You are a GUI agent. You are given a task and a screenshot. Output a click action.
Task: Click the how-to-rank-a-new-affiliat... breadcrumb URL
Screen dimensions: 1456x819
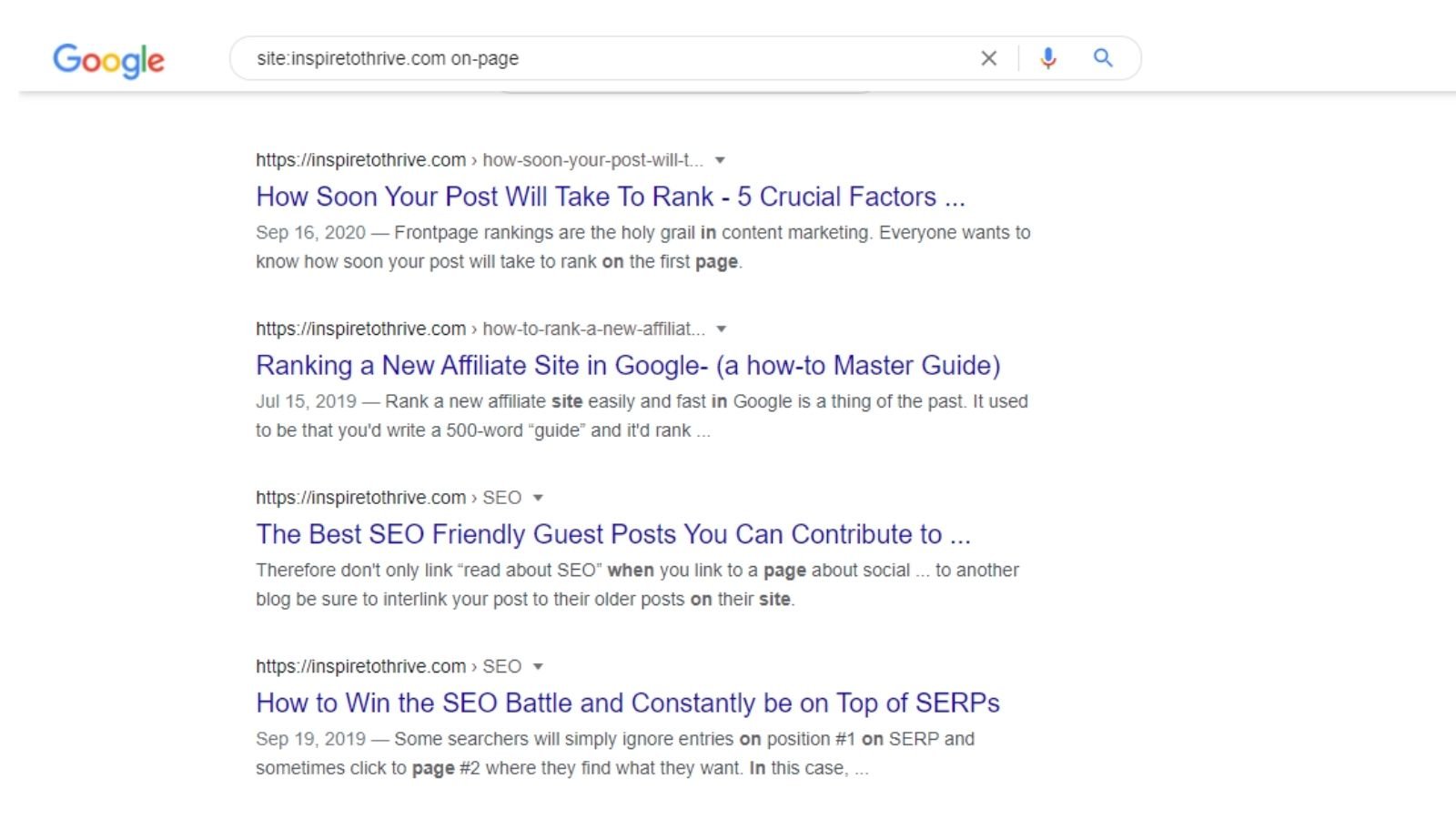(480, 329)
